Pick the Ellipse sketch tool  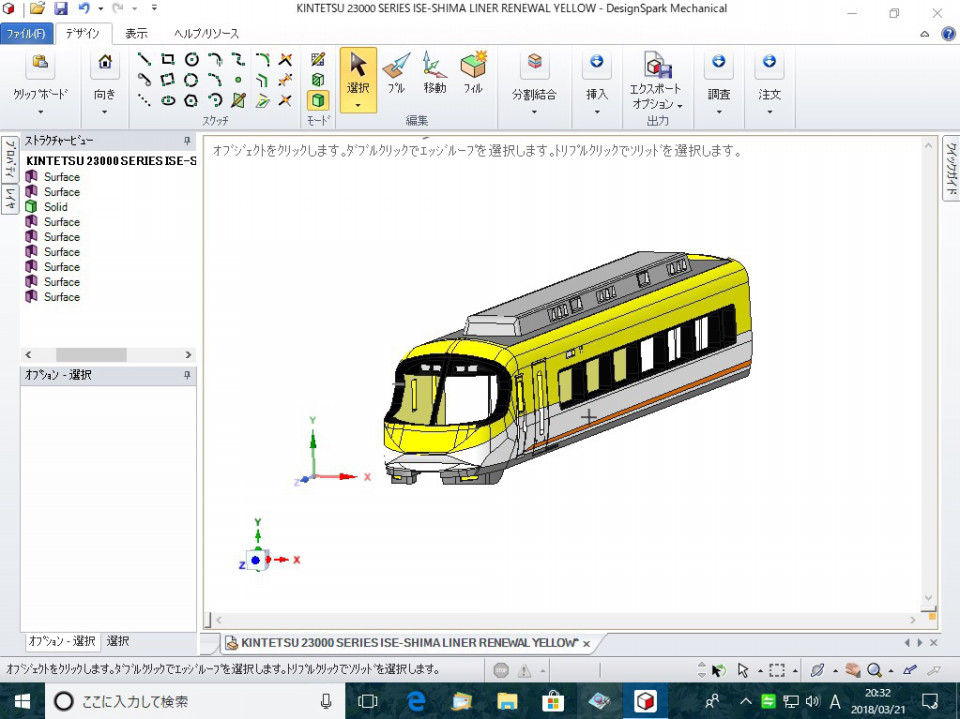pos(168,100)
